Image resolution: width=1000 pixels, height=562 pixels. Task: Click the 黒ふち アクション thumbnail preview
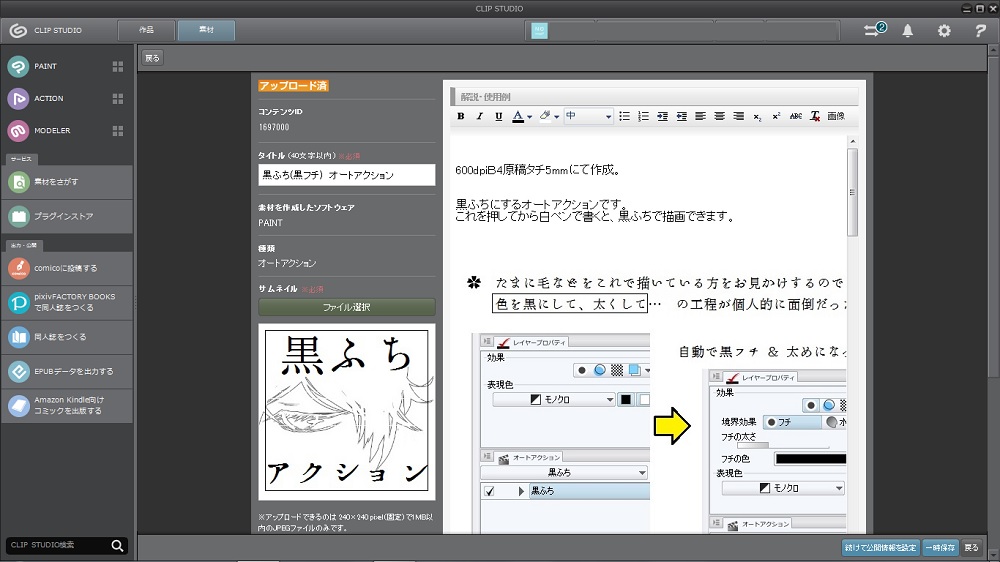tap(347, 411)
